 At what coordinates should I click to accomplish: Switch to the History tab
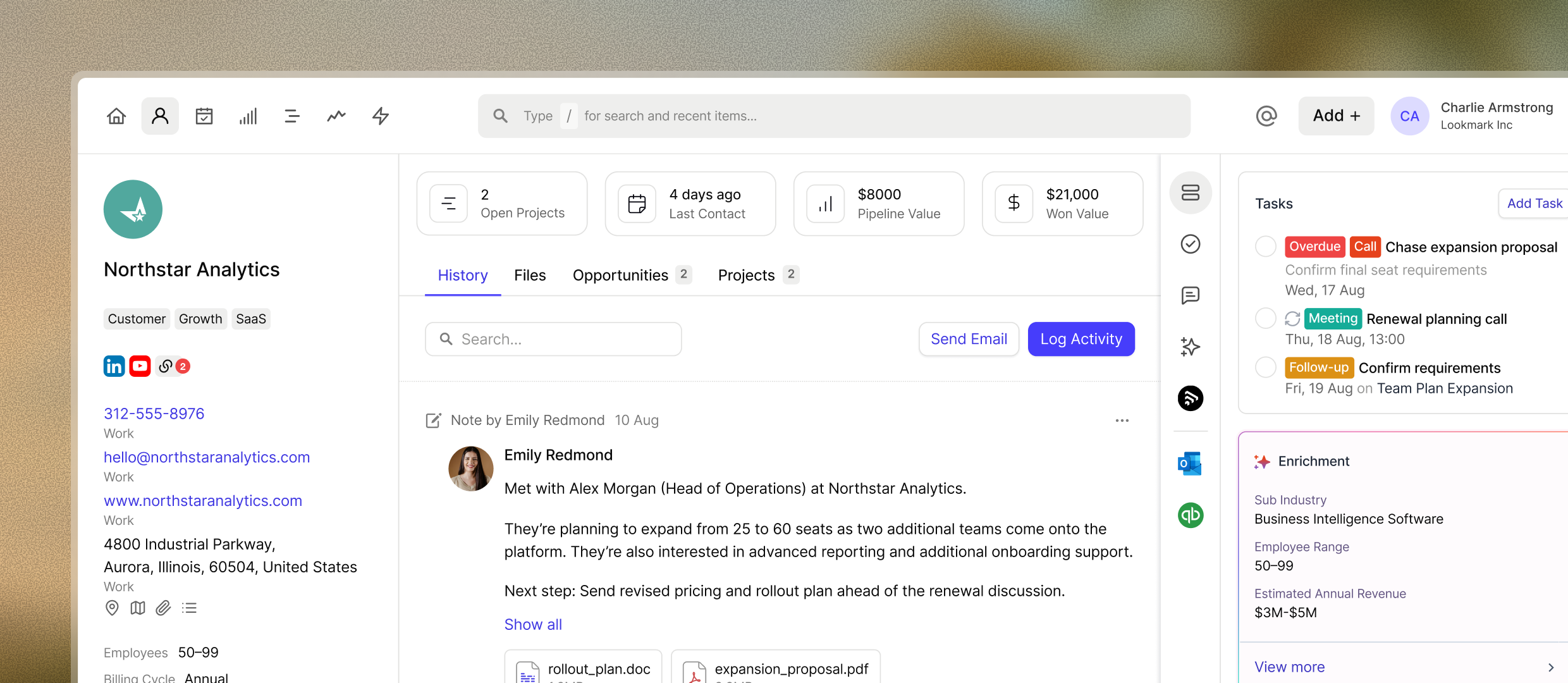[x=463, y=275]
